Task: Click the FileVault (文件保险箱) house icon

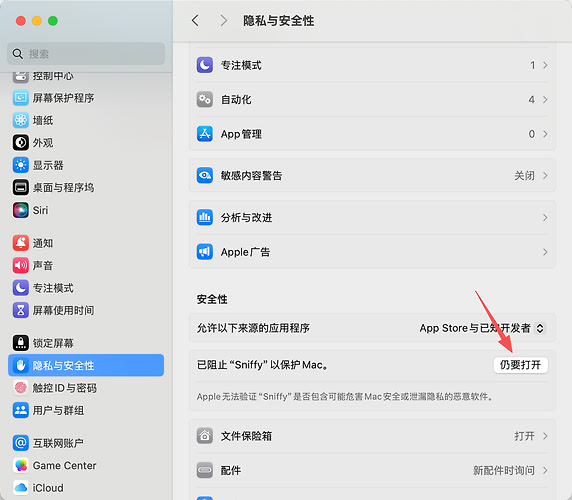Action: (205, 436)
